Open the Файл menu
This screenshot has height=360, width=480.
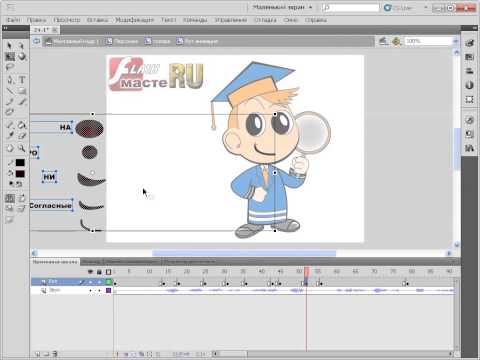pyautogui.click(x=13, y=20)
